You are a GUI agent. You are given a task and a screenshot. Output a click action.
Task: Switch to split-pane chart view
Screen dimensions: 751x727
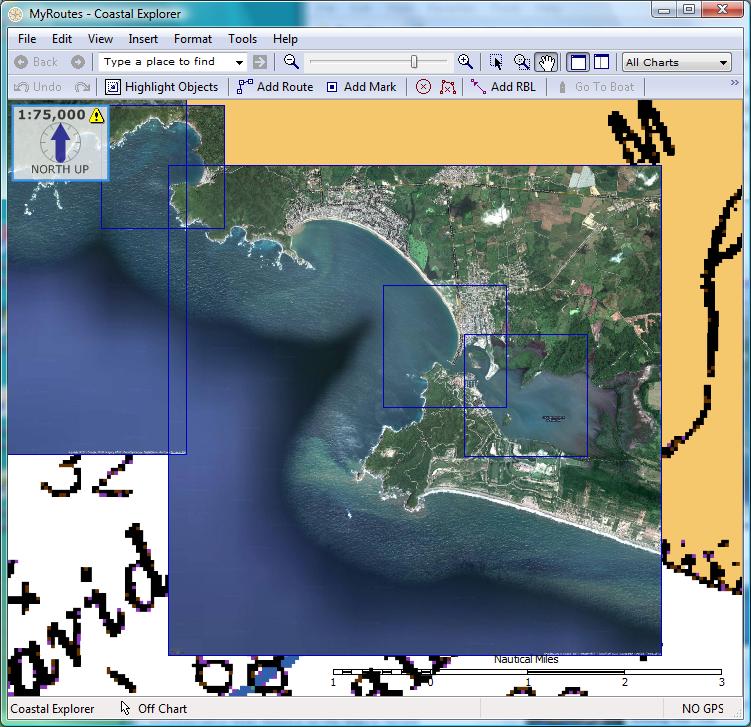pyautogui.click(x=601, y=62)
